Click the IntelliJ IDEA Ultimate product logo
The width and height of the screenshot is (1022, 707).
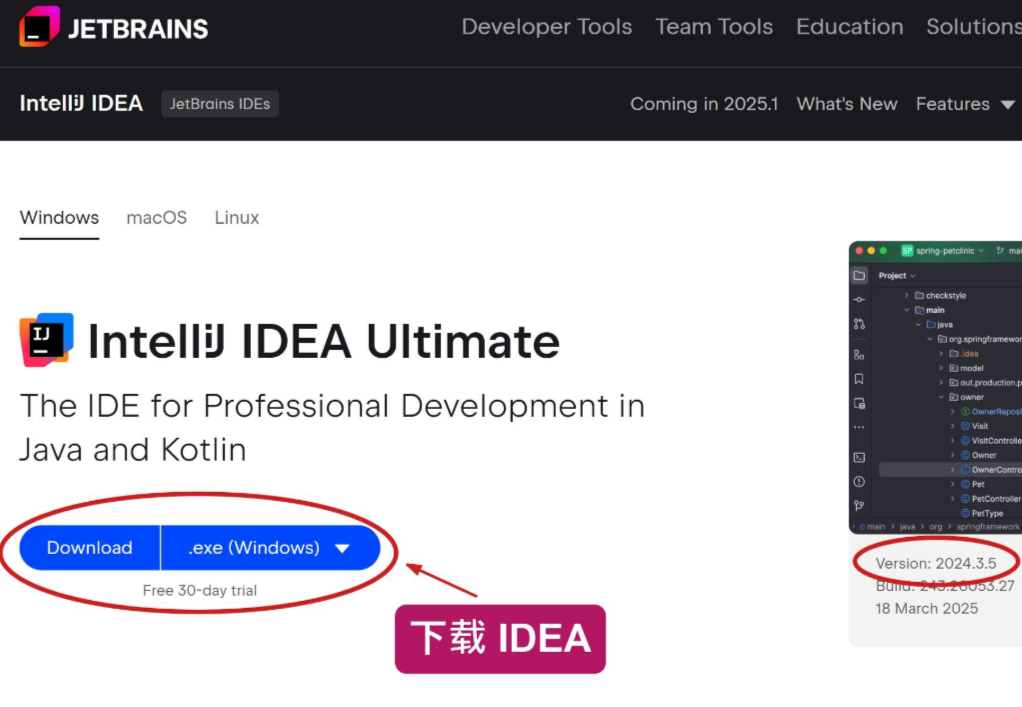pos(46,339)
